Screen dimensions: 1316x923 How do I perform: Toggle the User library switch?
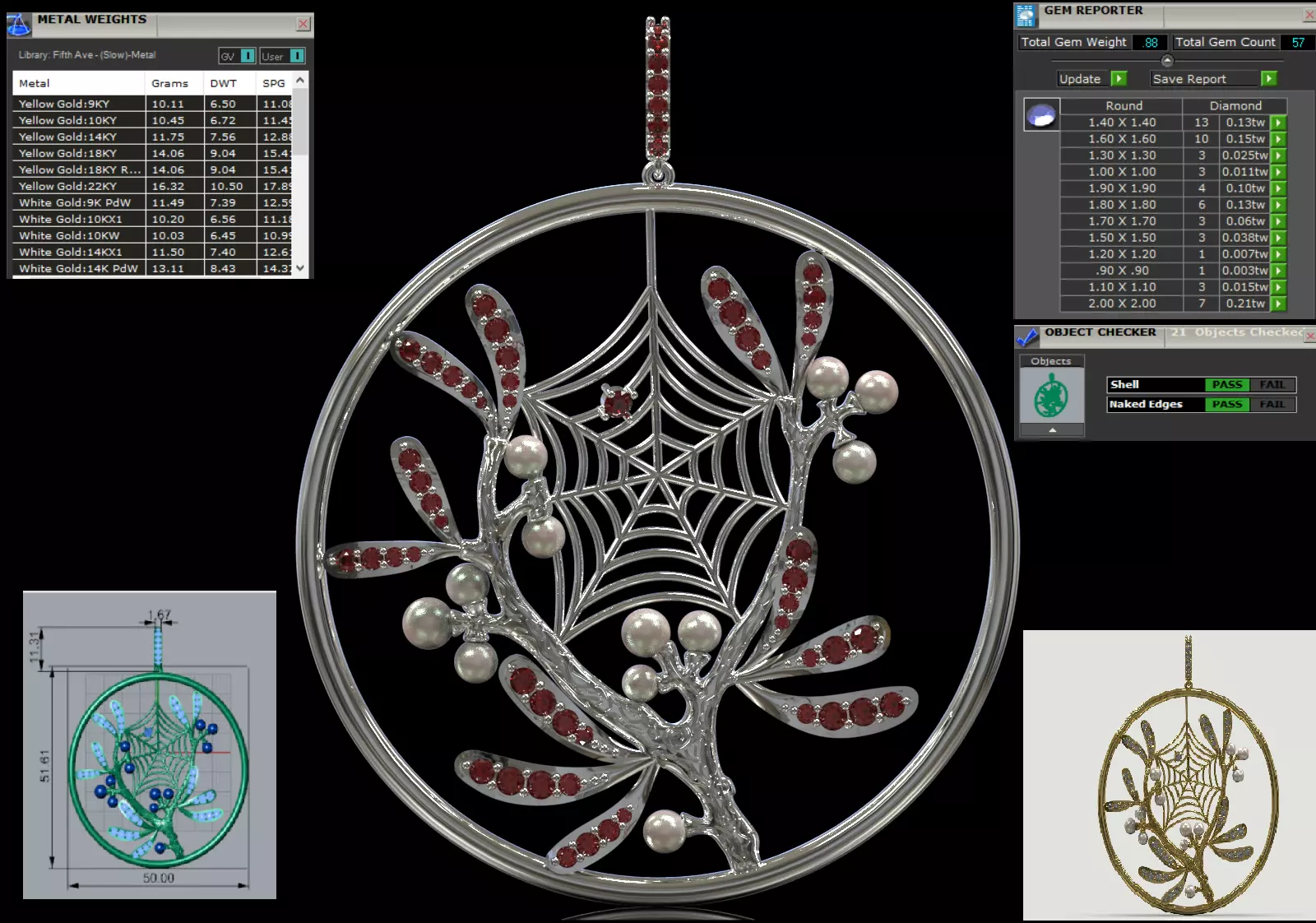297,56
